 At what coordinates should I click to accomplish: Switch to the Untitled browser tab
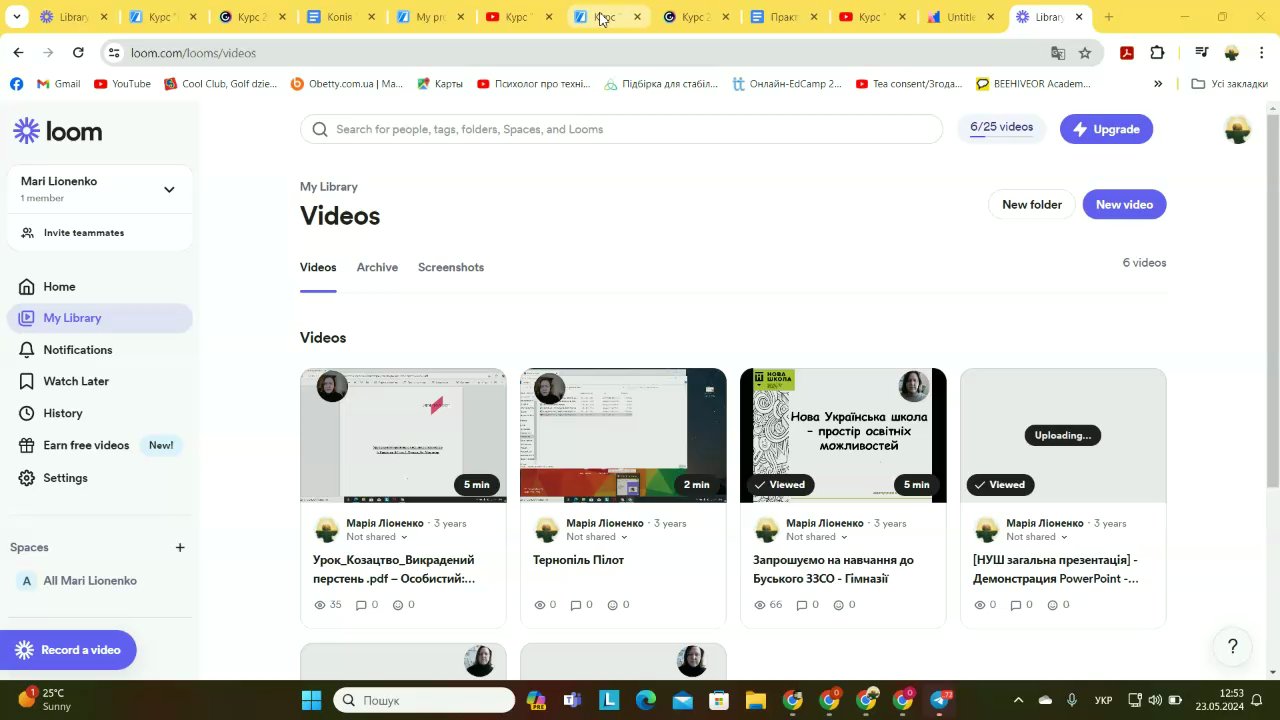point(962,17)
